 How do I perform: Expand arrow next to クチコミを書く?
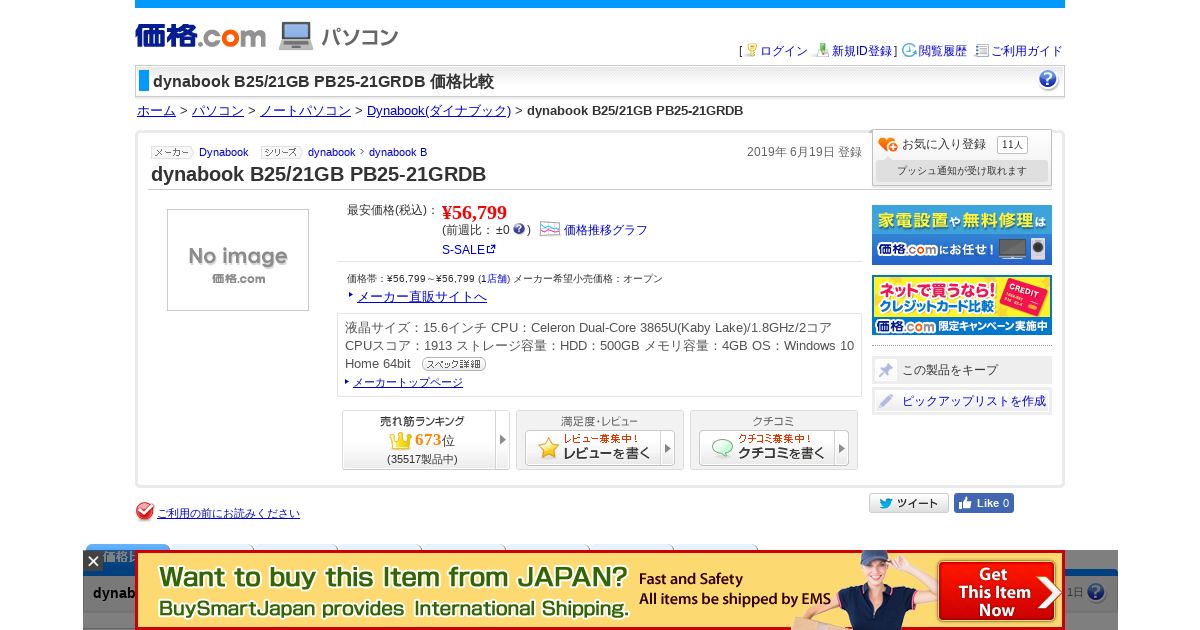coord(842,448)
